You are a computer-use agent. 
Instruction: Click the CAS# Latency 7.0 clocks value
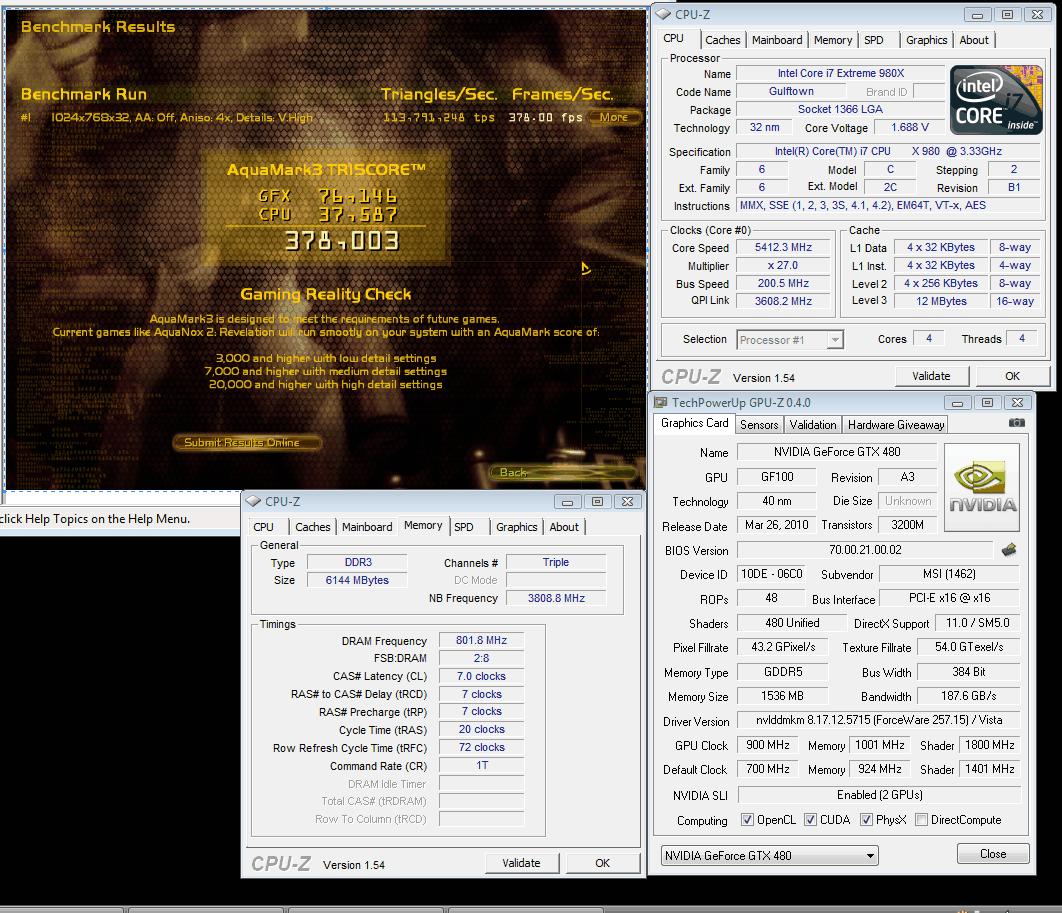click(481, 676)
